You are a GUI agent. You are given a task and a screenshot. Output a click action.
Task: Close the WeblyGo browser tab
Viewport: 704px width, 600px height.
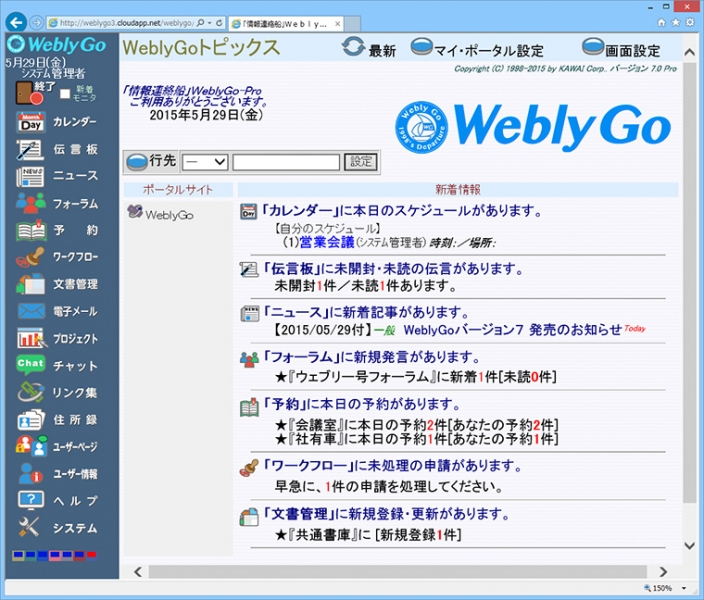click(x=338, y=24)
